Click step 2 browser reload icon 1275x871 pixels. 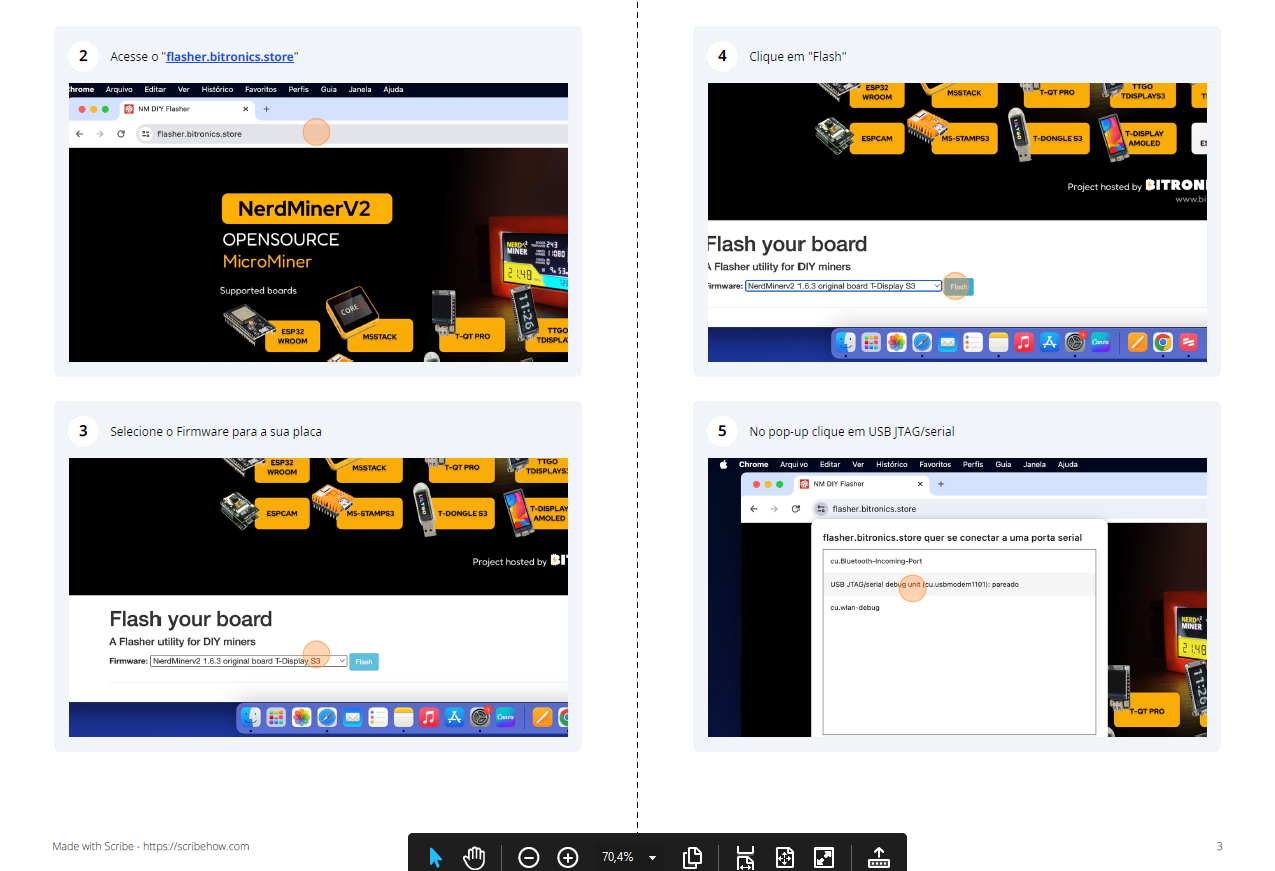(121, 133)
